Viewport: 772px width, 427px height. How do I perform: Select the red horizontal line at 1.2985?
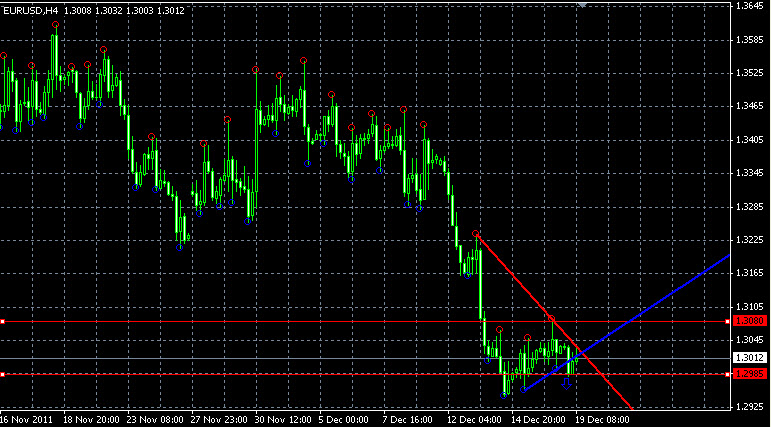coord(365,374)
